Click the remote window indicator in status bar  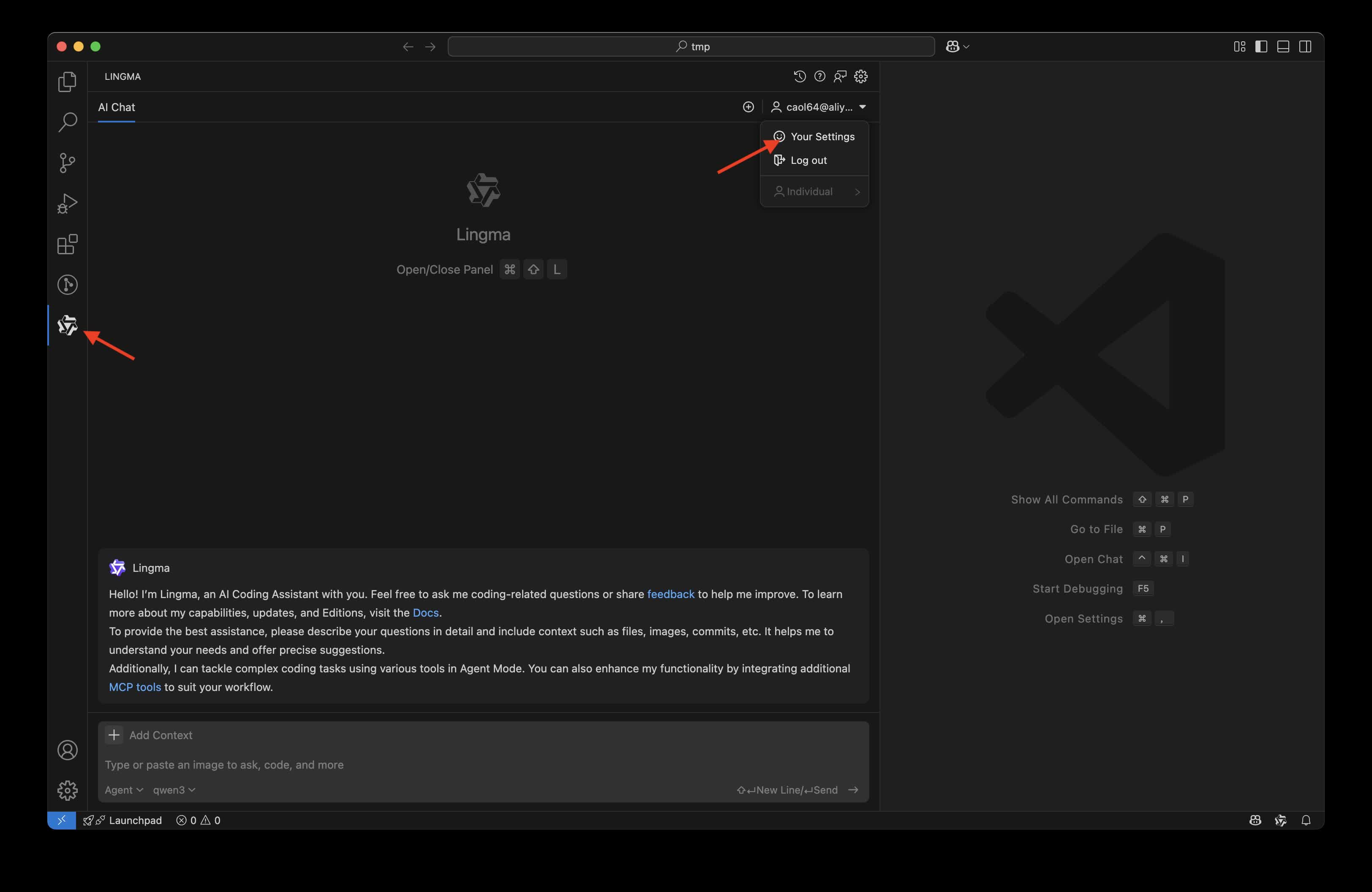(x=62, y=820)
